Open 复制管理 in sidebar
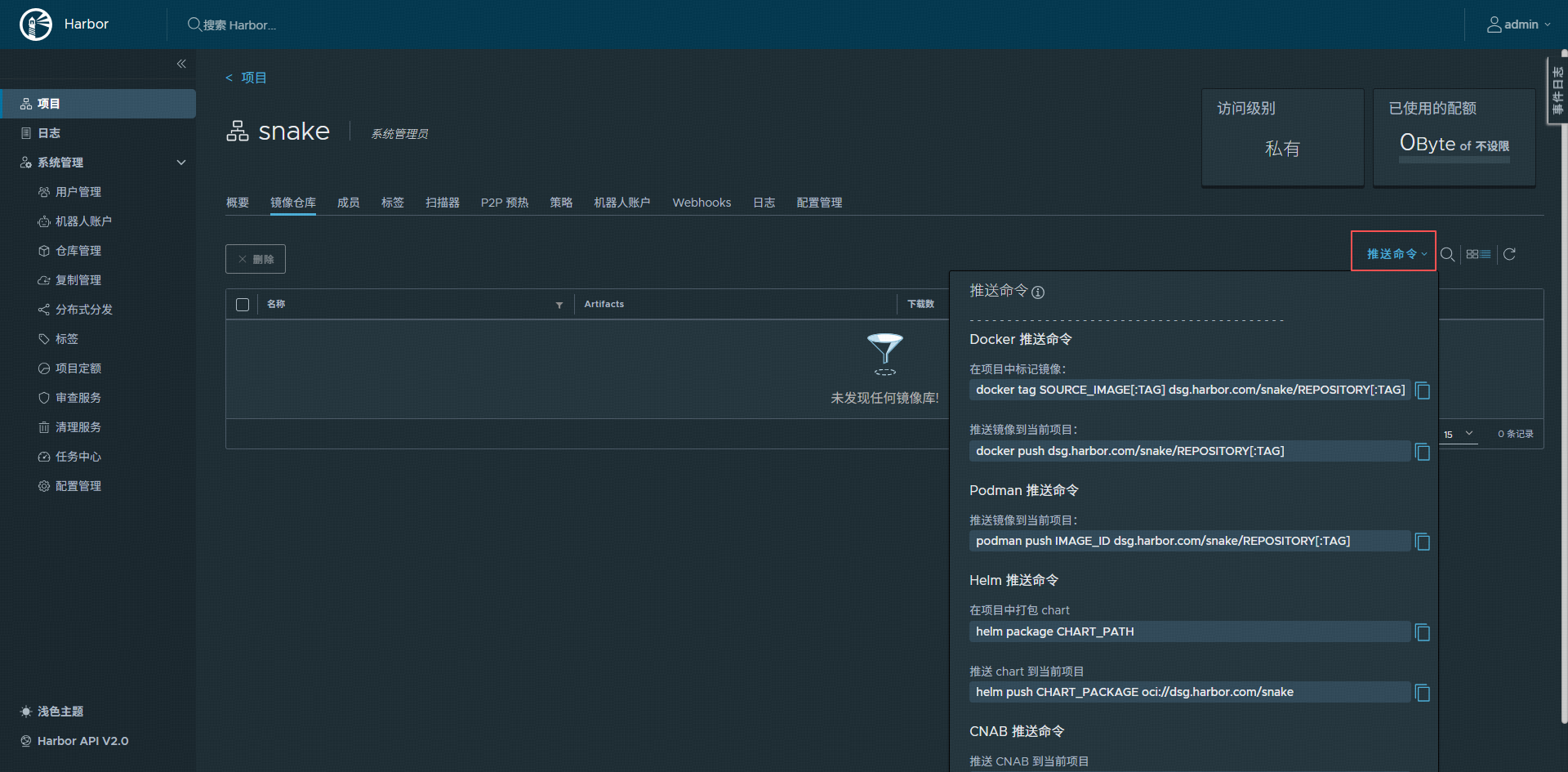The width and height of the screenshot is (1568, 772). [x=78, y=280]
